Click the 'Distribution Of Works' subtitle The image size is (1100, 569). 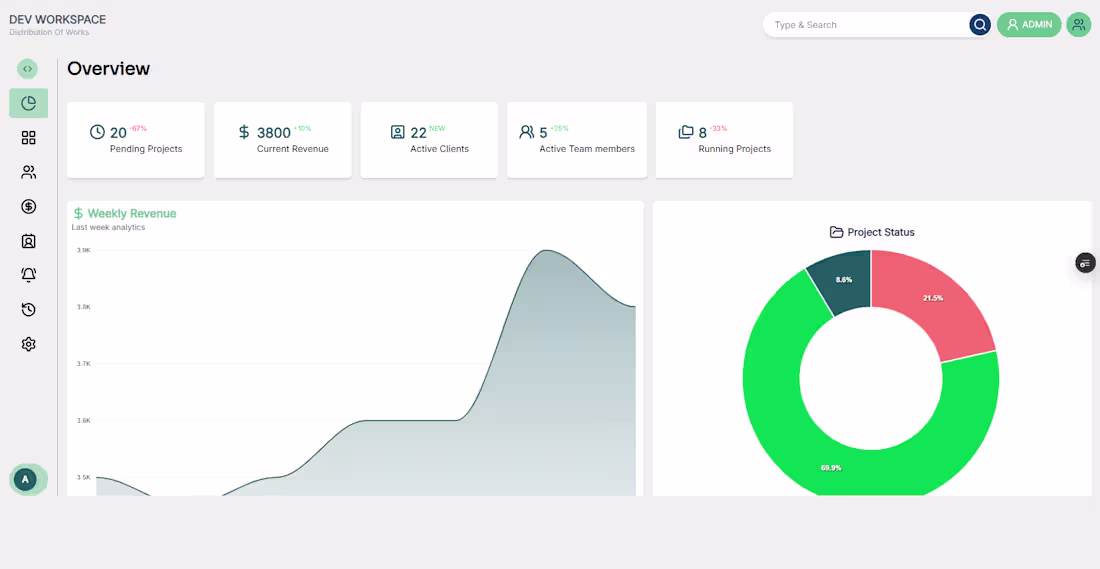(49, 32)
